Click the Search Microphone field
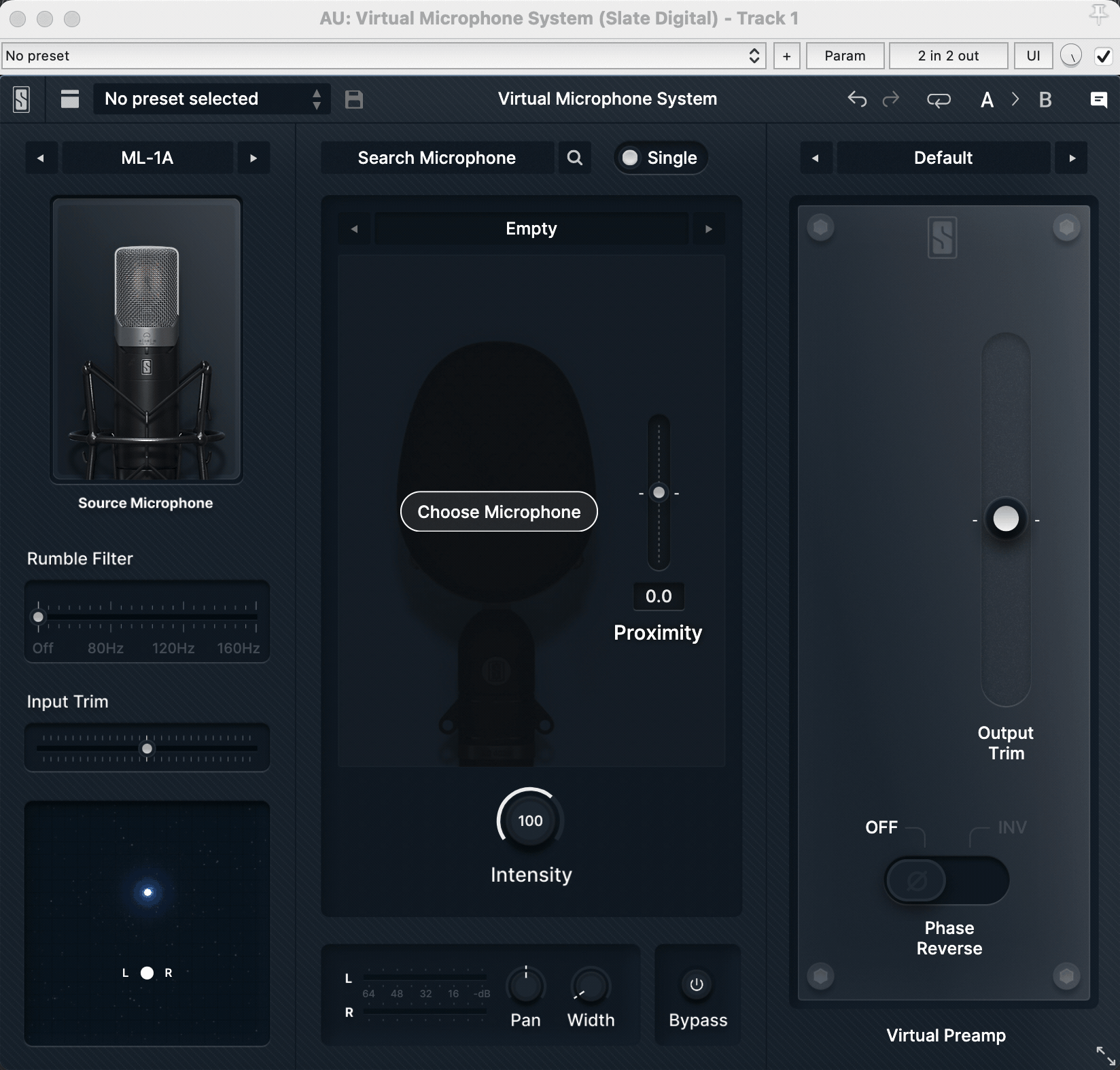 [437, 158]
